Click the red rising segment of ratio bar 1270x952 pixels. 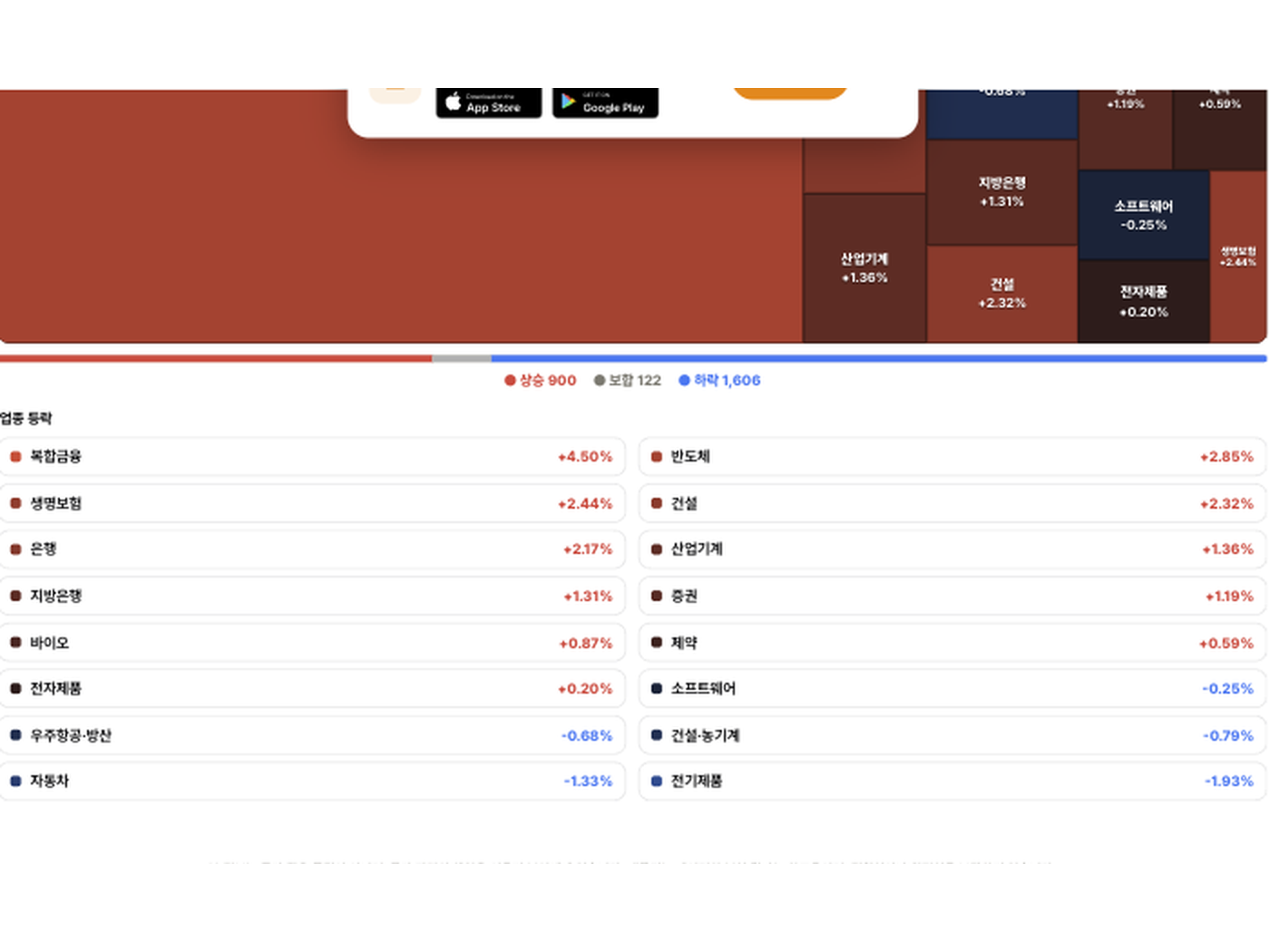tap(216, 359)
